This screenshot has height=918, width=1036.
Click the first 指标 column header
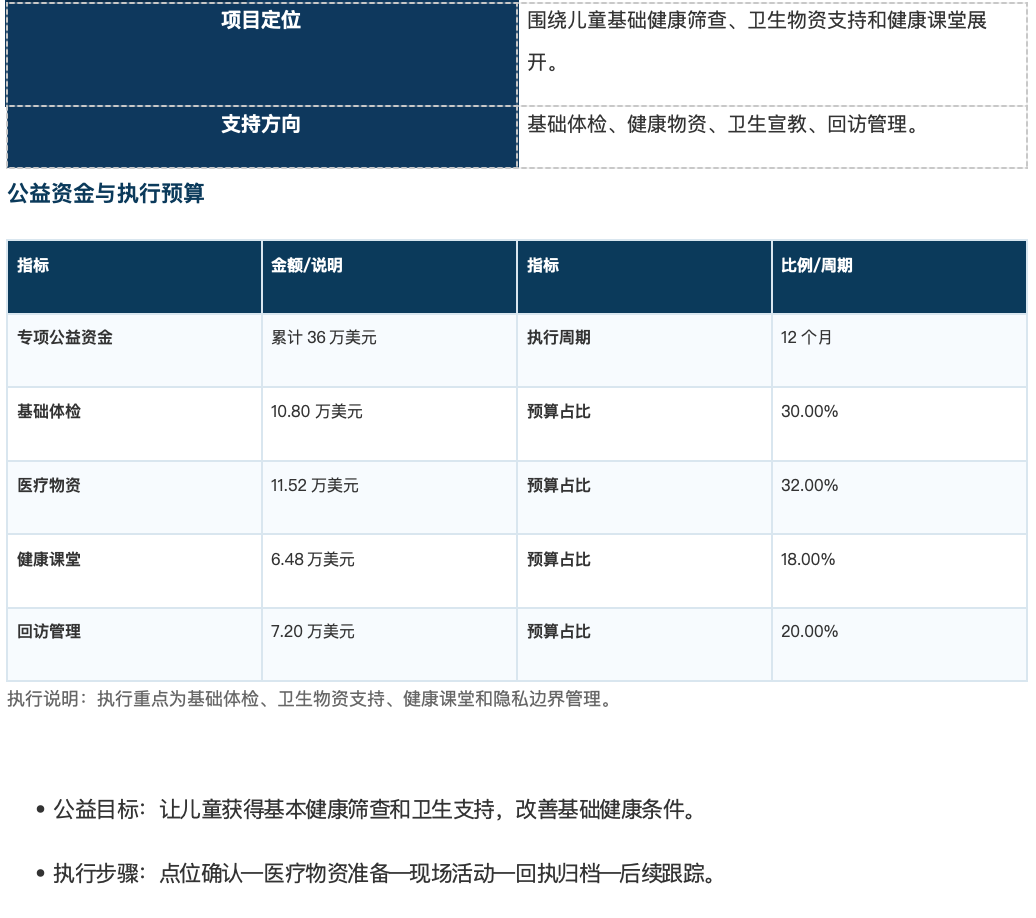[134, 277]
